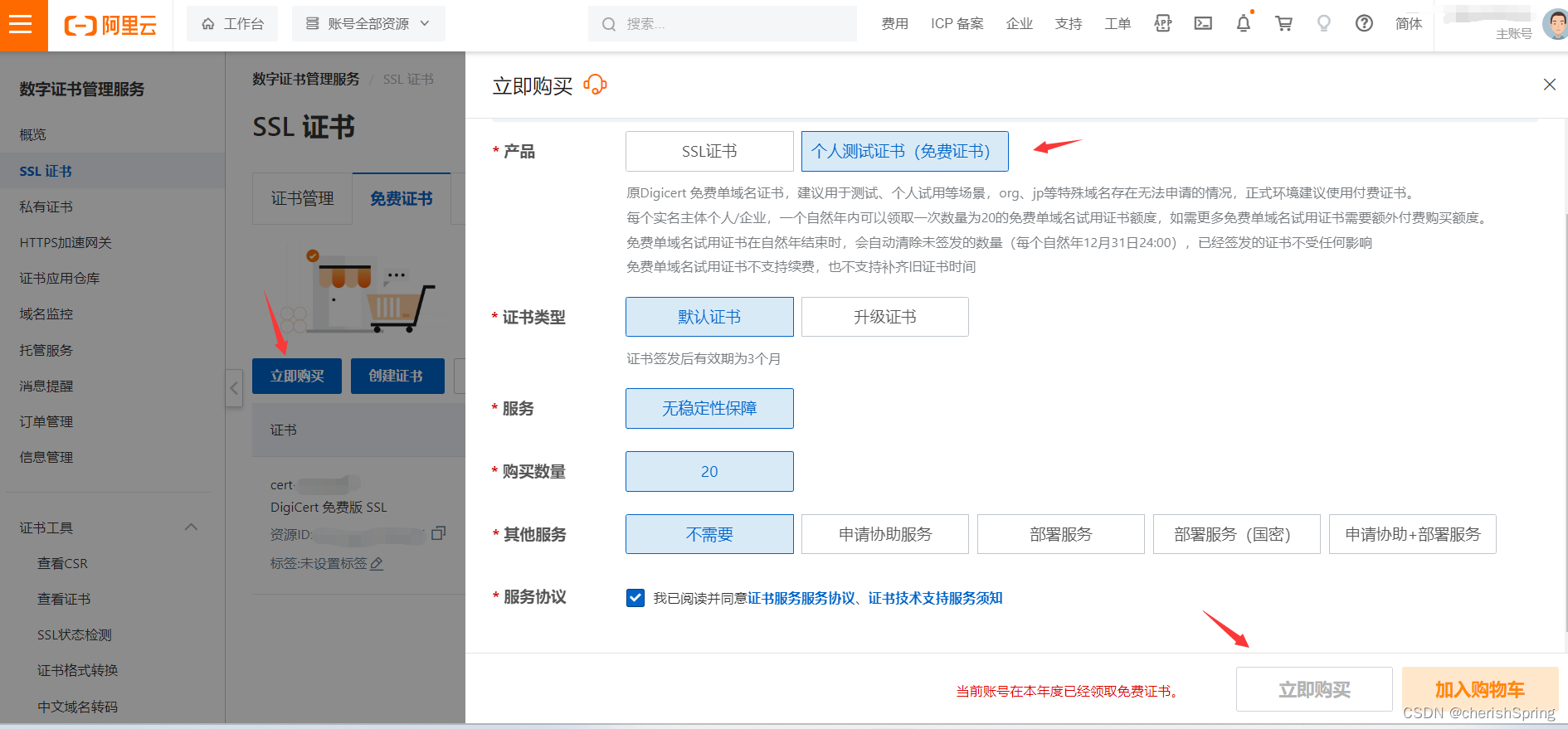Focus the top search field
The image size is (1568, 729).
pyautogui.click(x=722, y=24)
